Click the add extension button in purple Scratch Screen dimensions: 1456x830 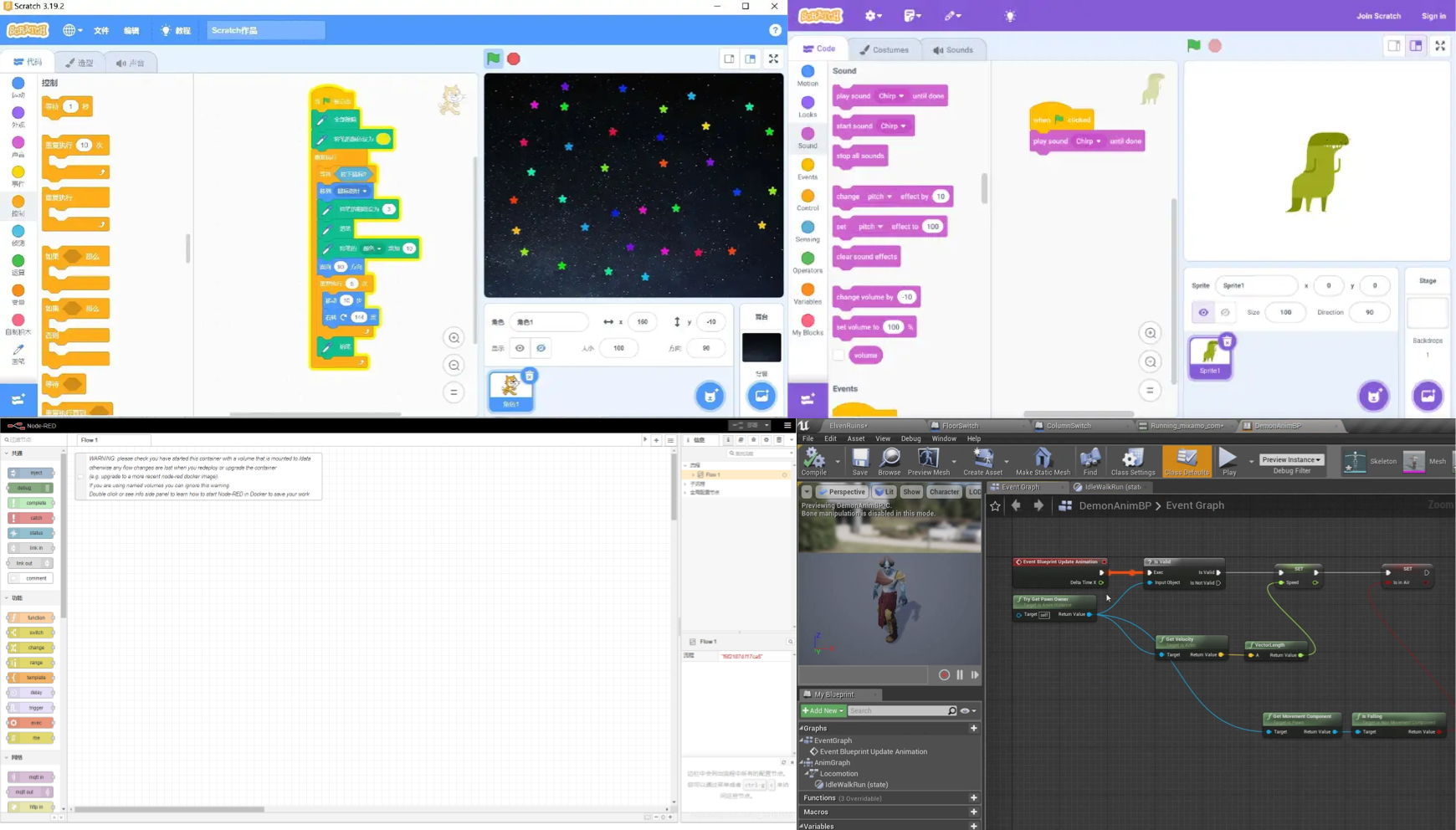[x=807, y=399]
